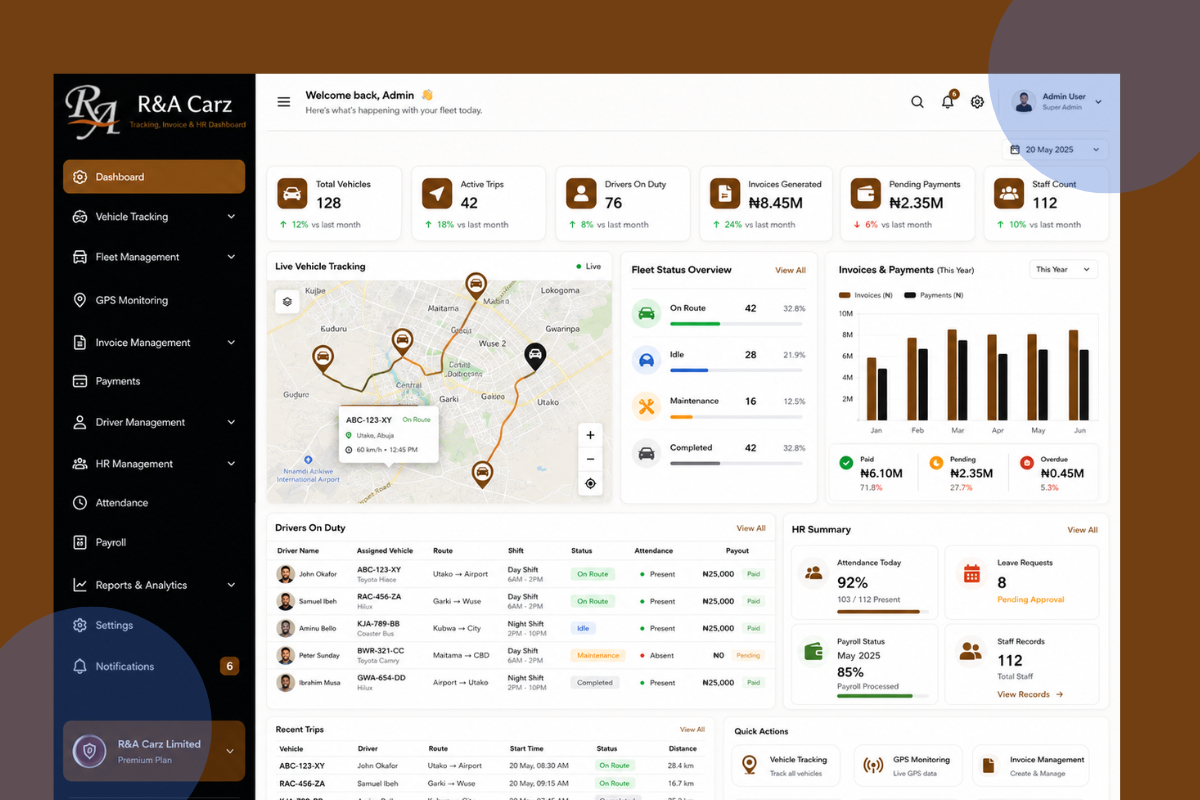The image size is (1200, 800).
Task: Click the R&A Carz logo
Action: point(154,111)
